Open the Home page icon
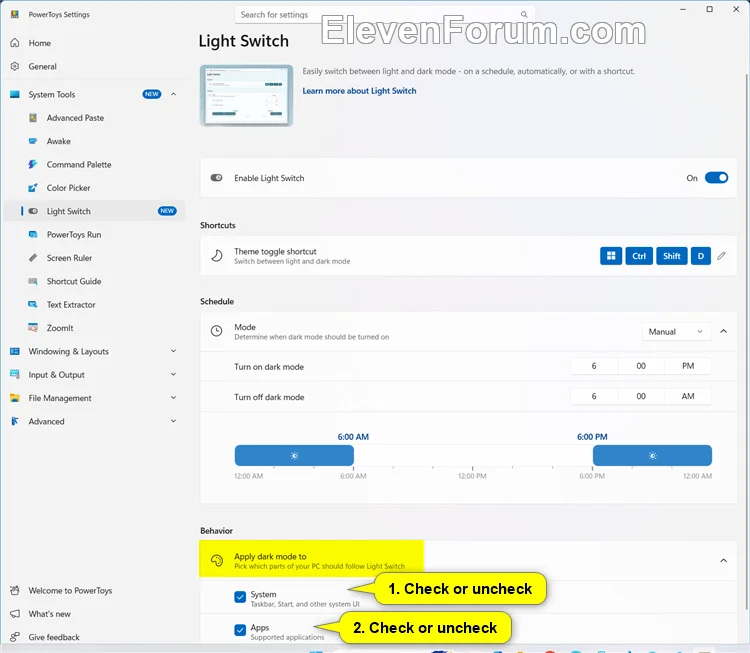This screenshot has width=750, height=653. click(x=15, y=43)
